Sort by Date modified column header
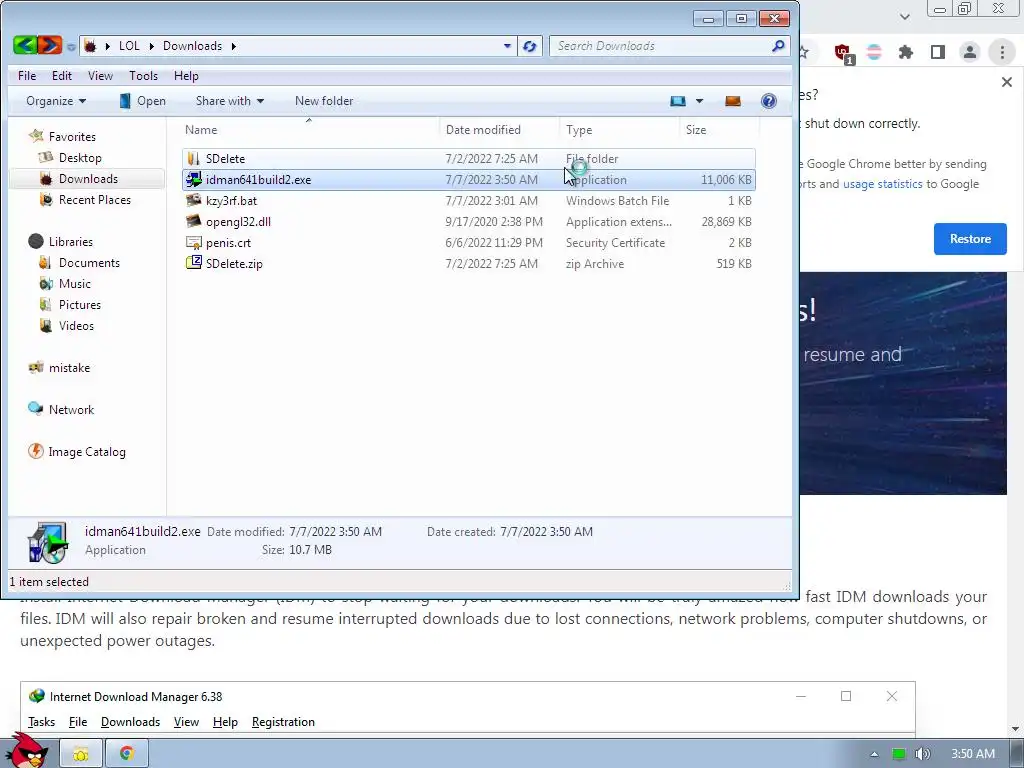 tap(483, 129)
